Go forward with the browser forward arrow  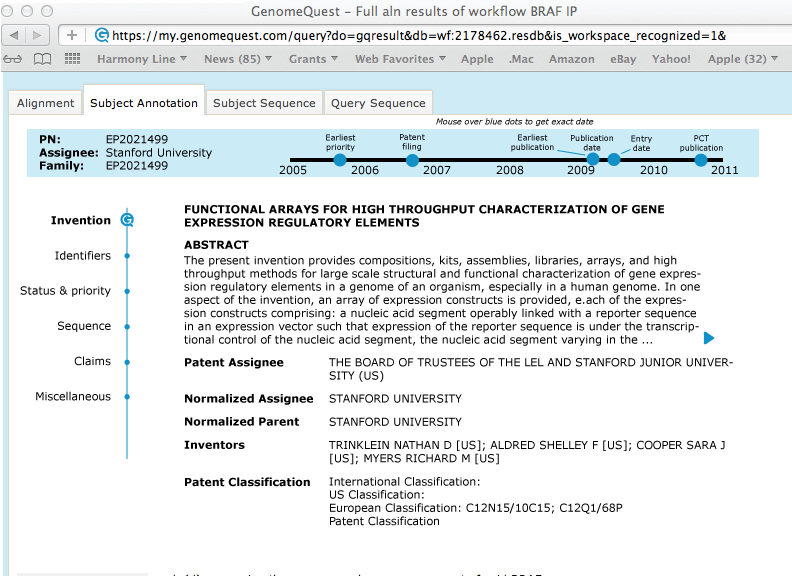tap(37, 35)
